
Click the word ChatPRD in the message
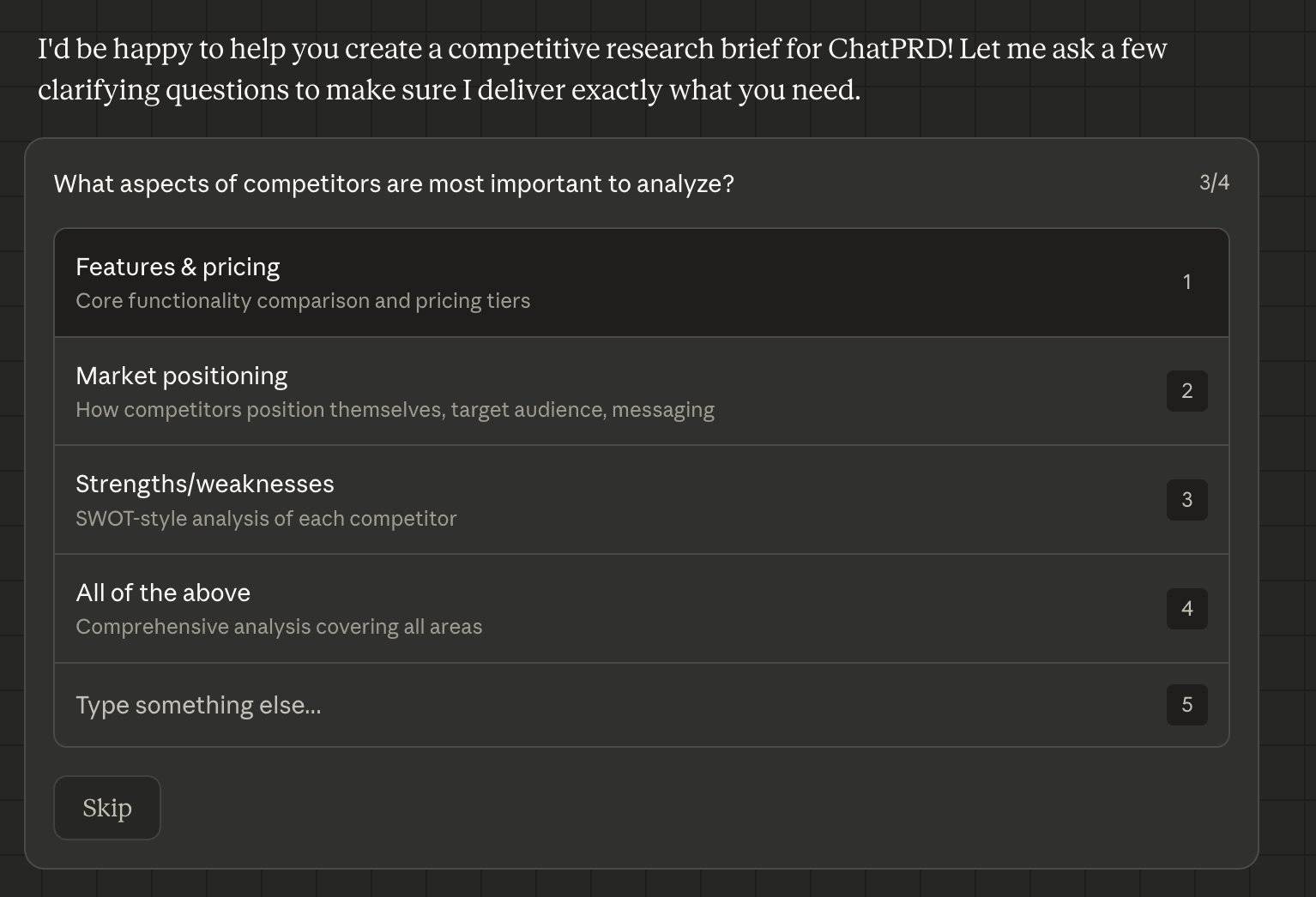pos(890,49)
